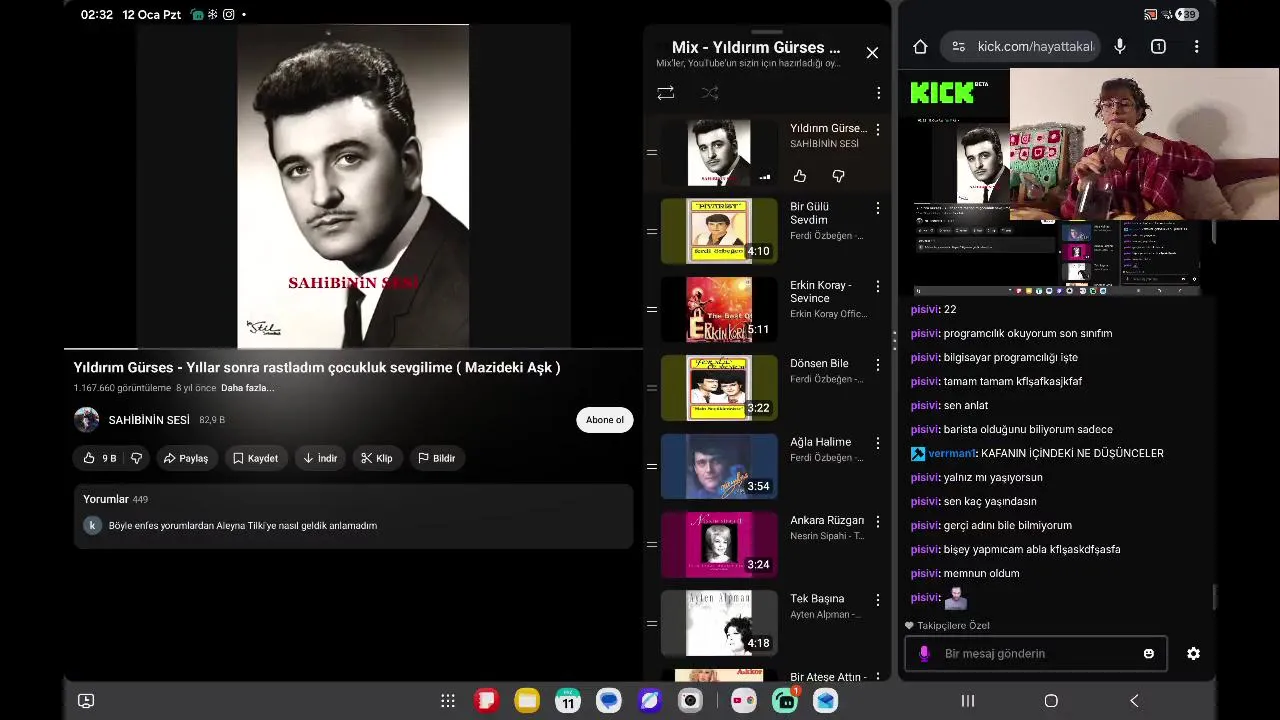The image size is (1280, 720).
Task: Open options for Dönsen Bile
Action: [x=878, y=364]
